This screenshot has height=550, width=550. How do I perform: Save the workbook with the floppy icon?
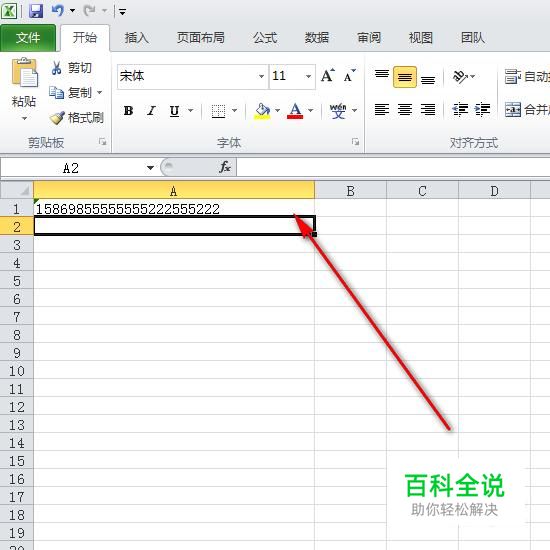[x=36, y=11]
